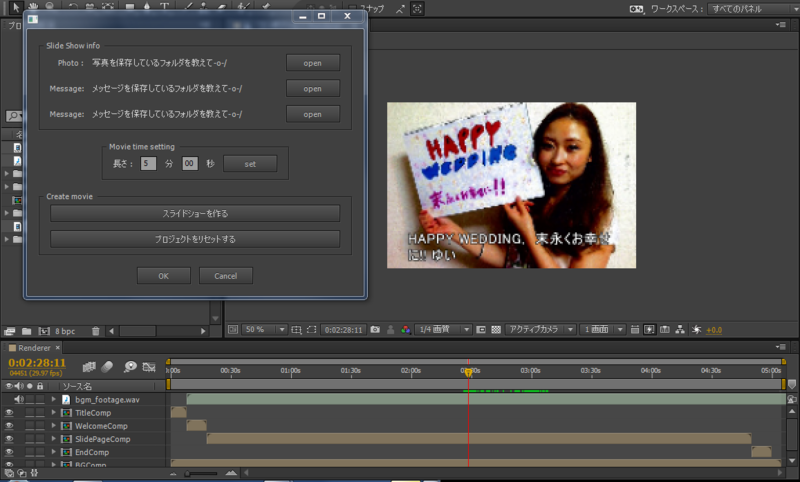Open the ワークスペース すべてのパネル dropdown
The width and height of the screenshot is (800, 482).
753,9
